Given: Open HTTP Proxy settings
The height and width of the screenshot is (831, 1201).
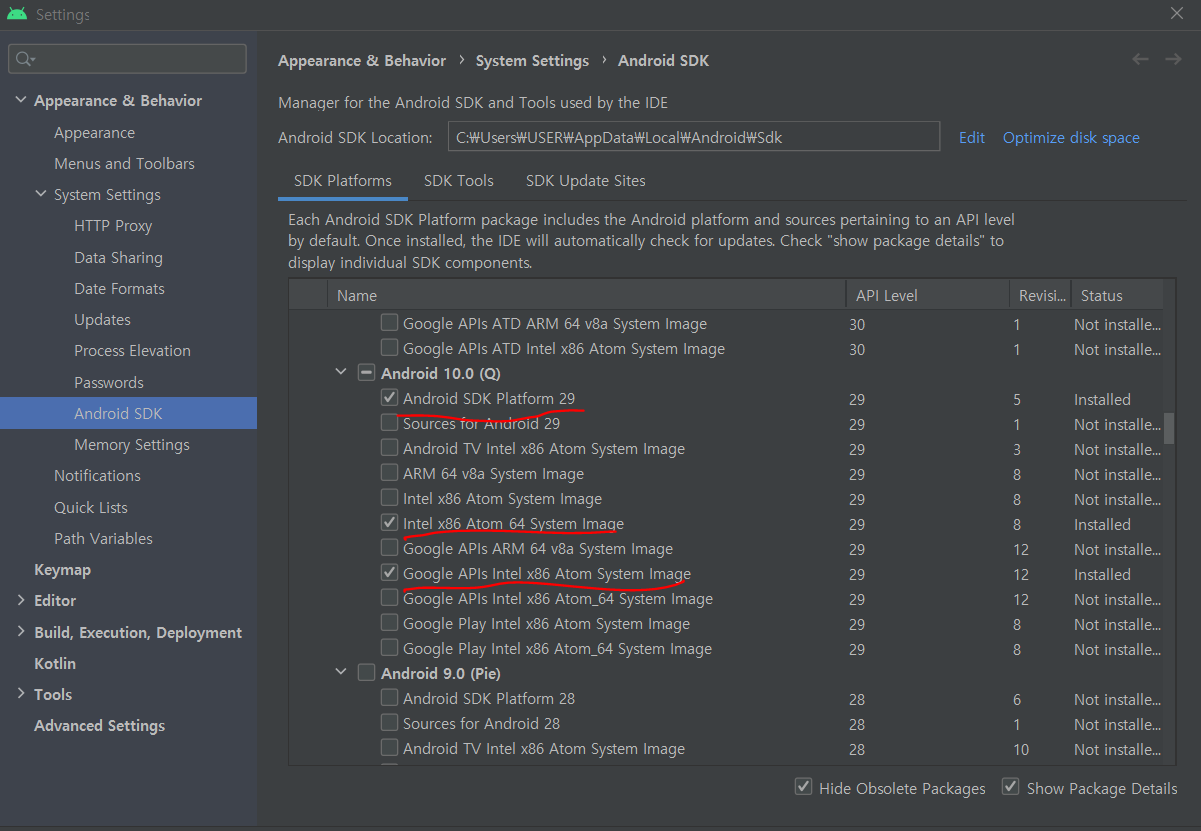Looking at the screenshot, I should pyautogui.click(x=113, y=226).
